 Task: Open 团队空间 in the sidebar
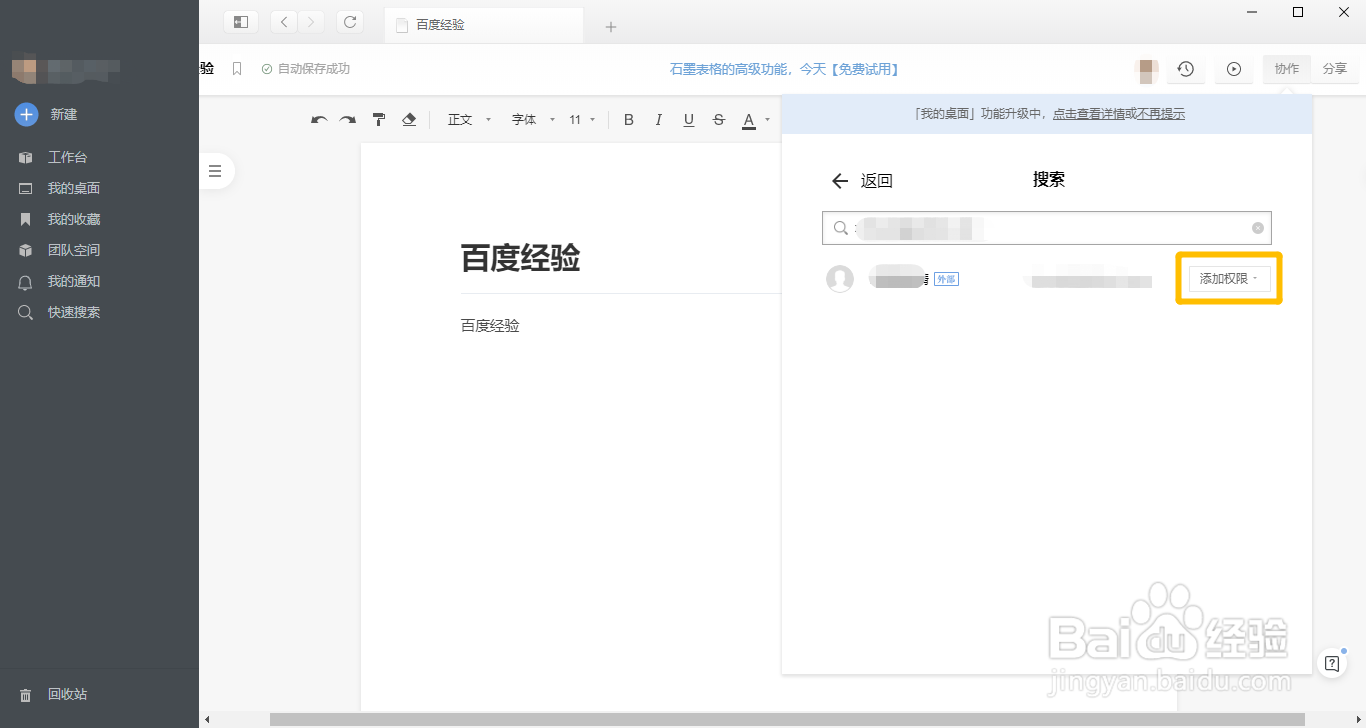tap(73, 250)
